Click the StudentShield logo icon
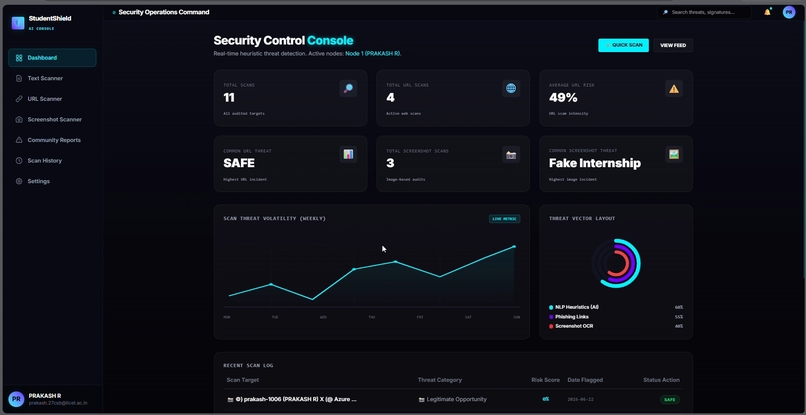 click(x=18, y=23)
